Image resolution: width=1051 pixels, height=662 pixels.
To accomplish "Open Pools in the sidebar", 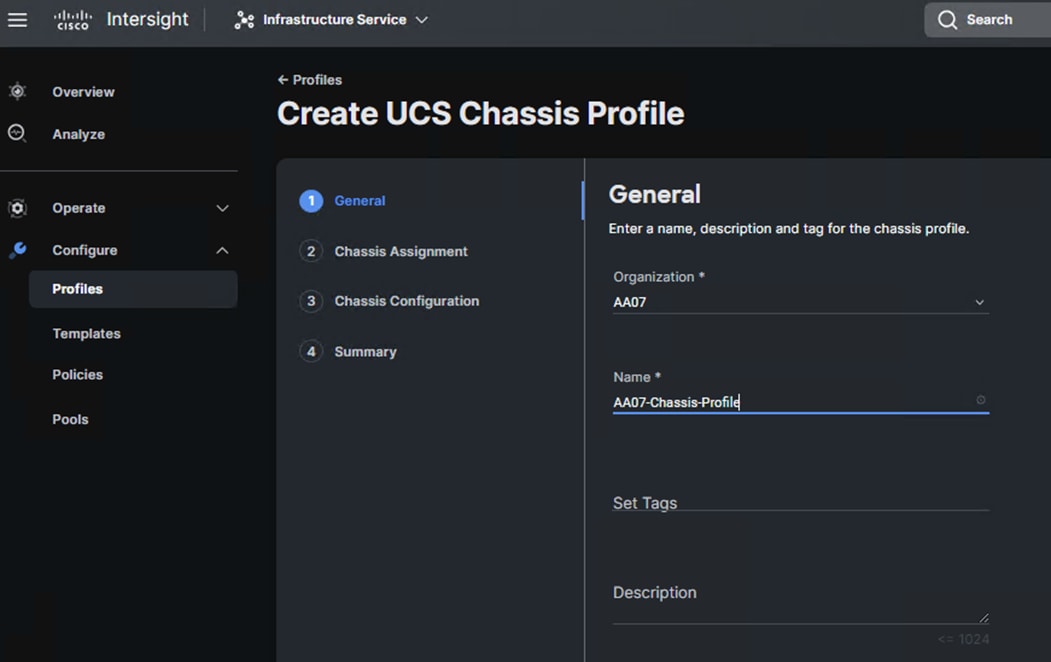I will click(x=70, y=419).
